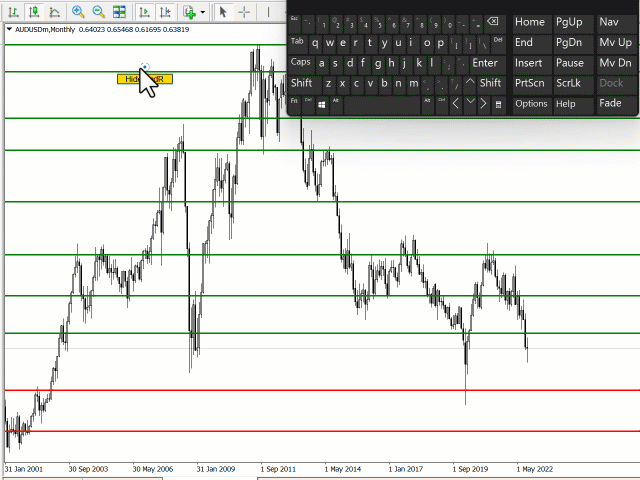Click the 1 Jan 2017 date label
Viewport: 640px width, 480px height.
coord(406,469)
